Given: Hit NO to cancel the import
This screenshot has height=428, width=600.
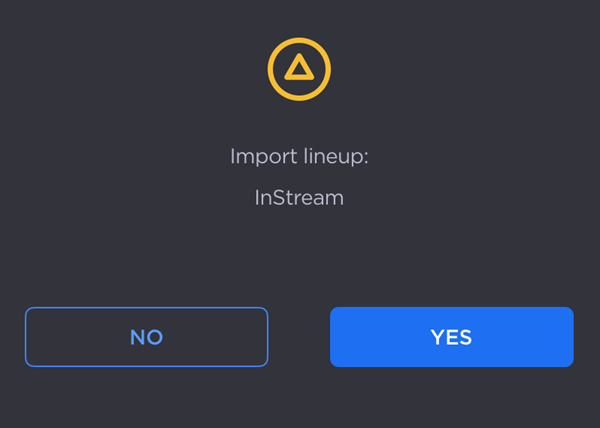Looking at the screenshot, I should [146, 337].
